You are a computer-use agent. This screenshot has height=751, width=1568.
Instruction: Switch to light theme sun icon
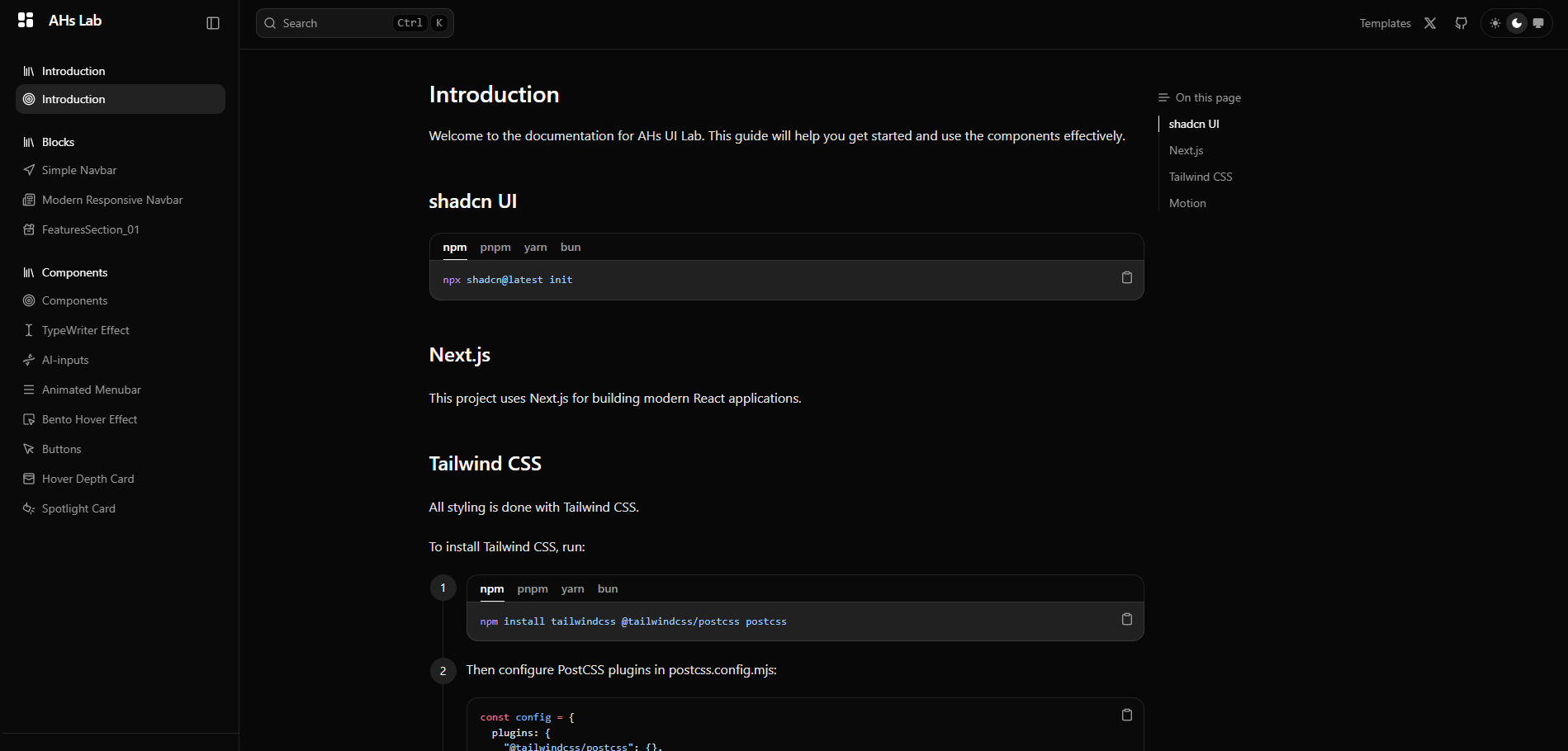click(1495, 23)
